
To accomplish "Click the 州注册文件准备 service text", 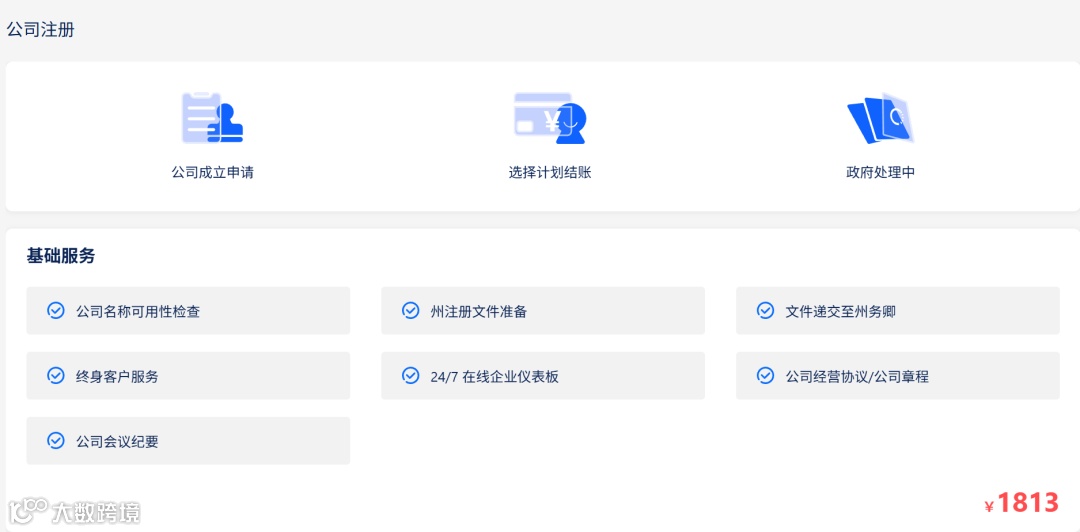I will tap(479, 311).
